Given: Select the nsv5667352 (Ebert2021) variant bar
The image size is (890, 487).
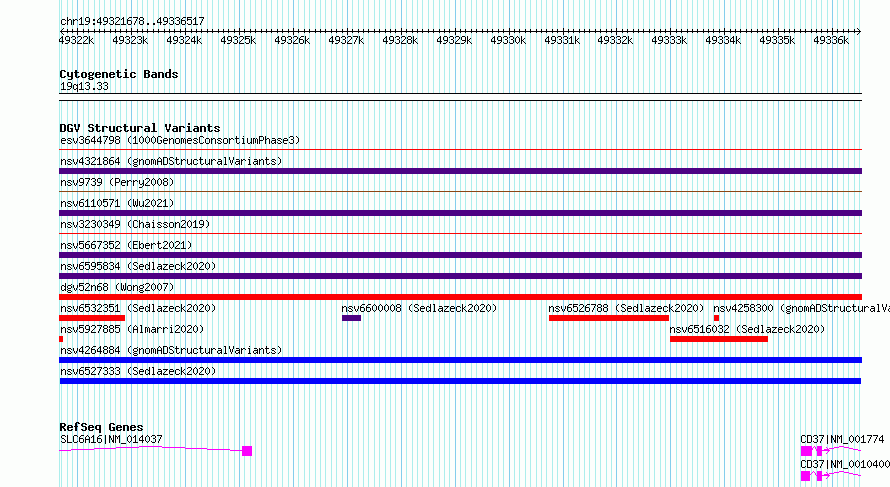Looking at the screenshot, I should coord(460,255).
